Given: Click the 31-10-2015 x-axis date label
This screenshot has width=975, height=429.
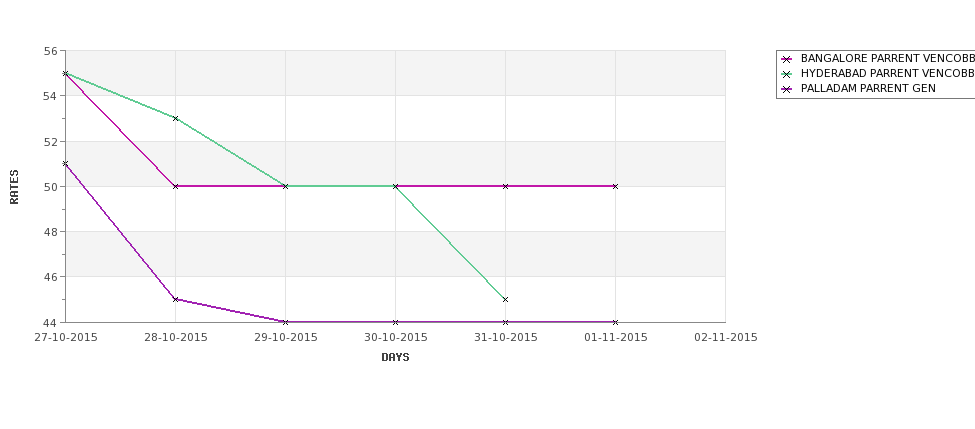Looking at the screenshot, I should [x=506, y=337].
